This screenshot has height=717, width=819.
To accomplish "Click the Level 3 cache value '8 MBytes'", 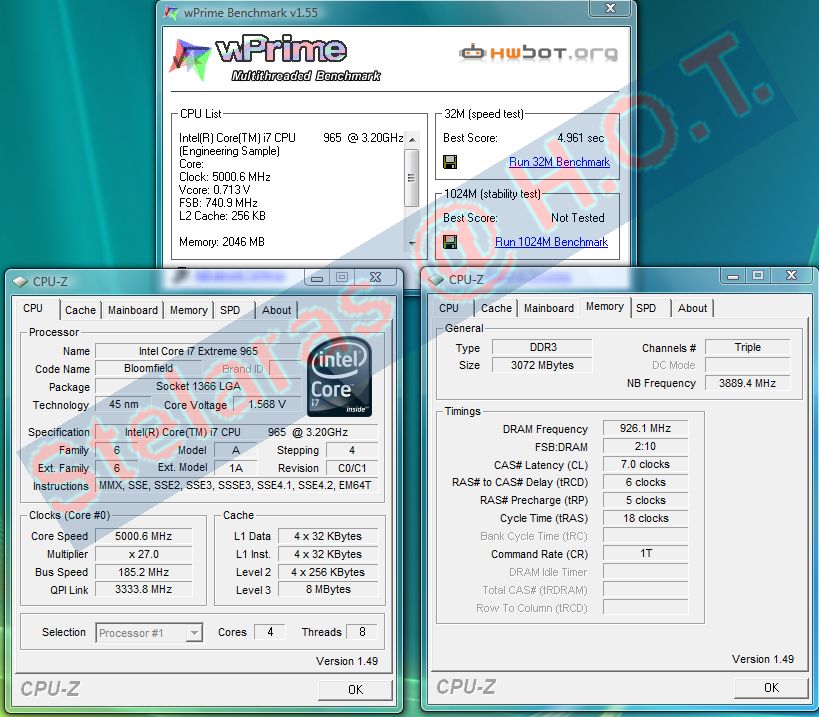I will point(328,589).
